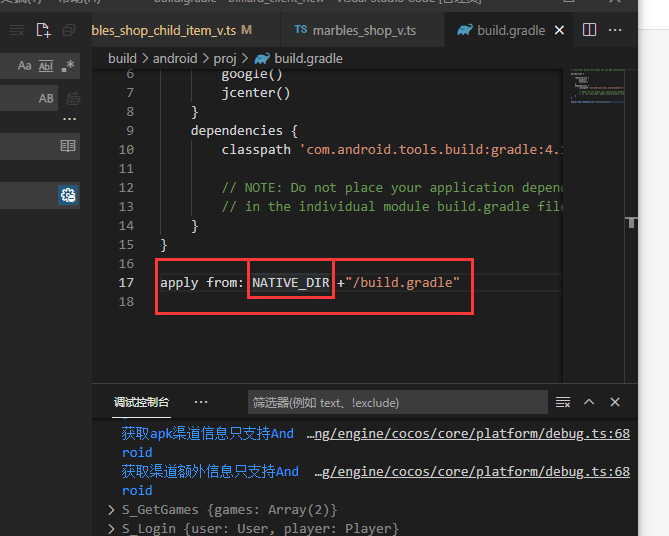Click the Replace All icon
669x536 pixels.
(x=73, y=99)
